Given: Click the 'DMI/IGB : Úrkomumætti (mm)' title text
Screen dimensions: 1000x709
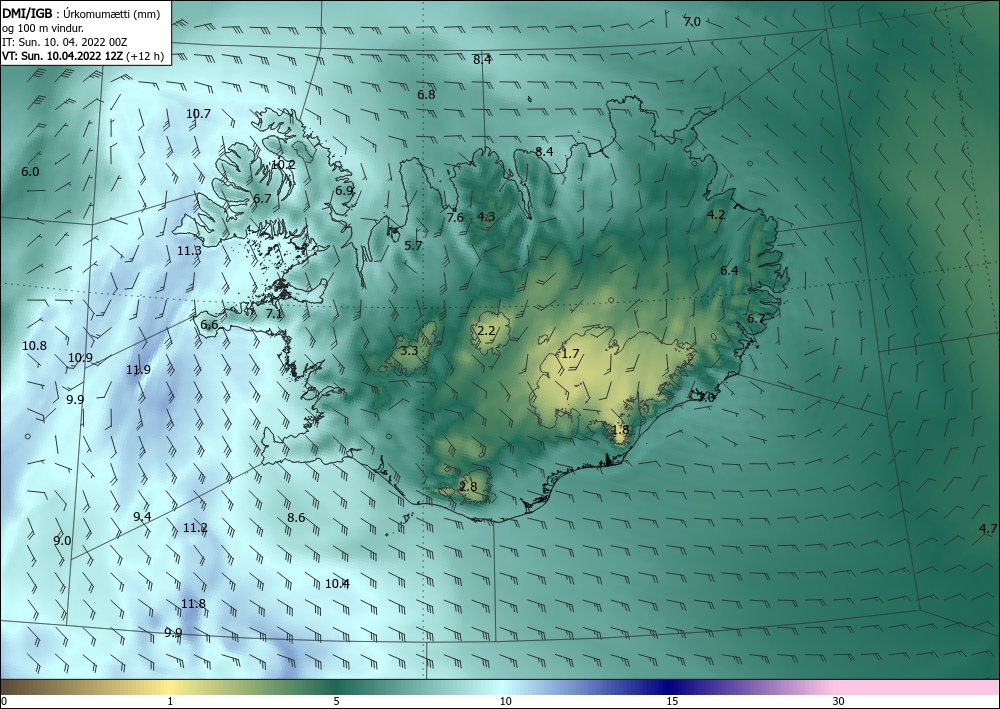Looking at the screenshot, I should (79, 13).
